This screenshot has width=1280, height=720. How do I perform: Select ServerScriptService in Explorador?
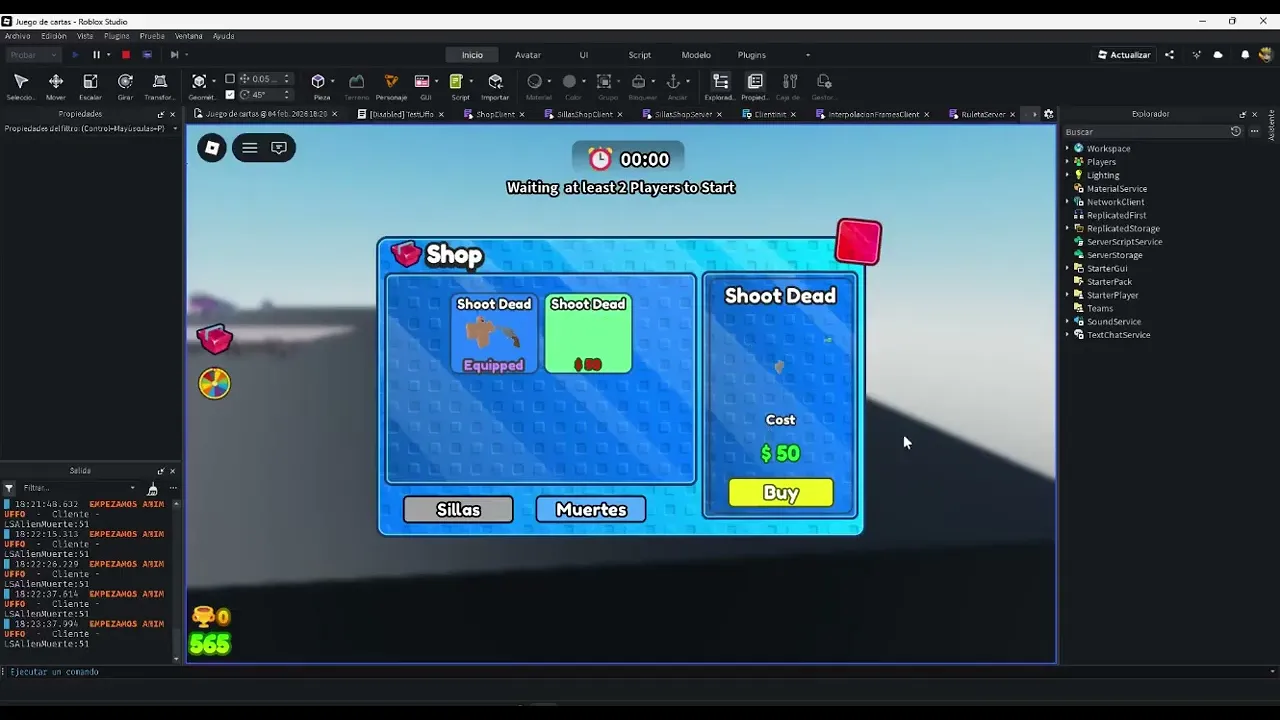coord(1124,242)
